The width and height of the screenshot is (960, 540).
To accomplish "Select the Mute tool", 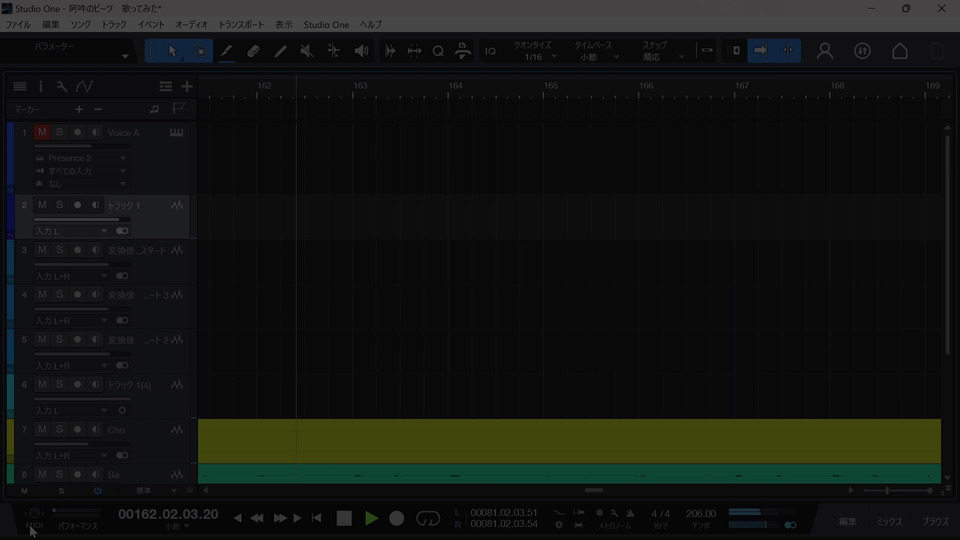I will [x=307, y=51].
